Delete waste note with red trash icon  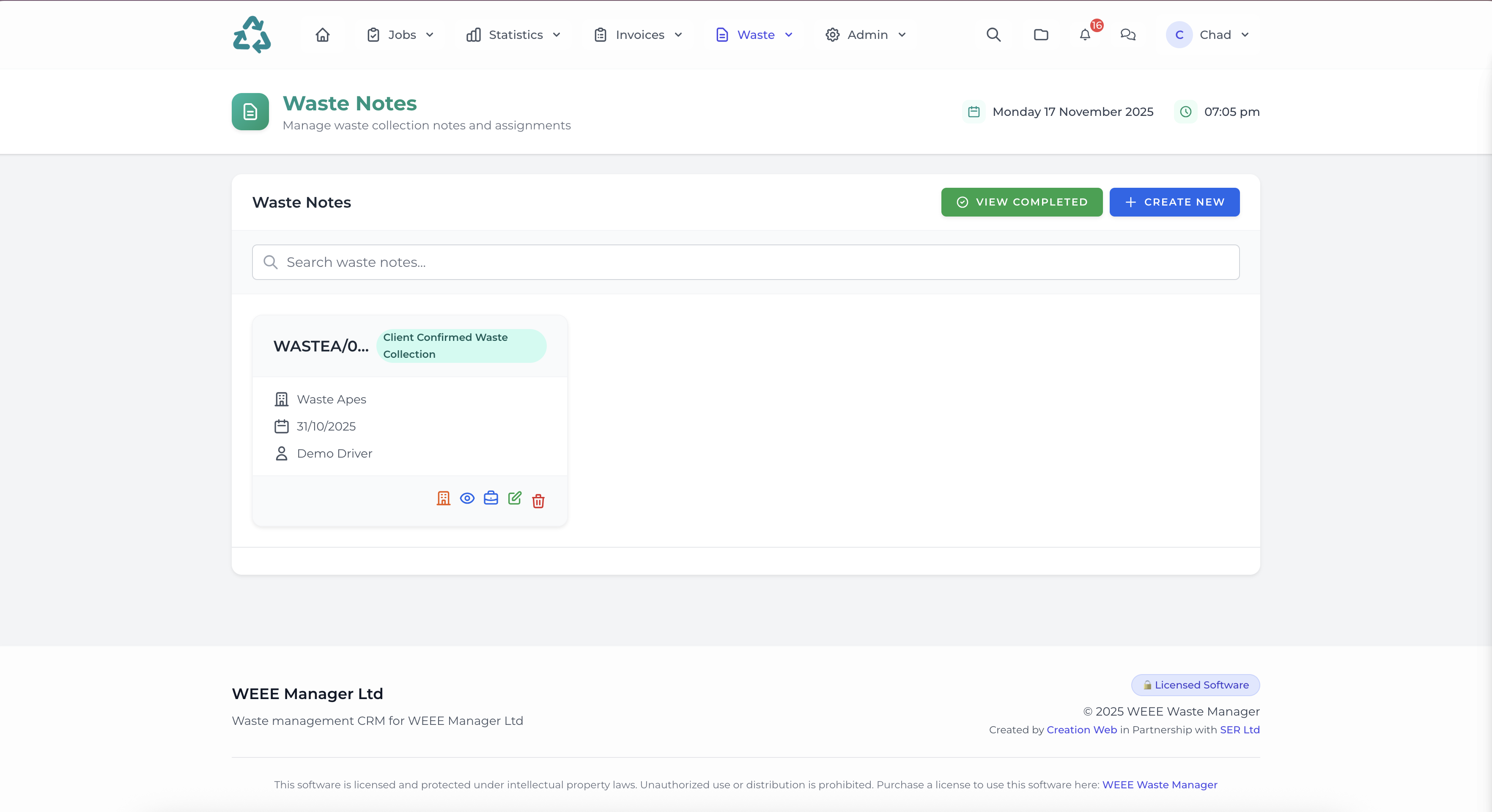pyautogui.click(x=538, y=500)
